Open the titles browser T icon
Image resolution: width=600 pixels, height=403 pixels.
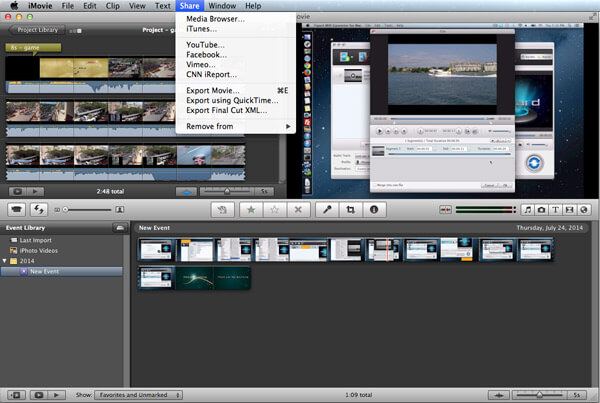pos(555,210)
